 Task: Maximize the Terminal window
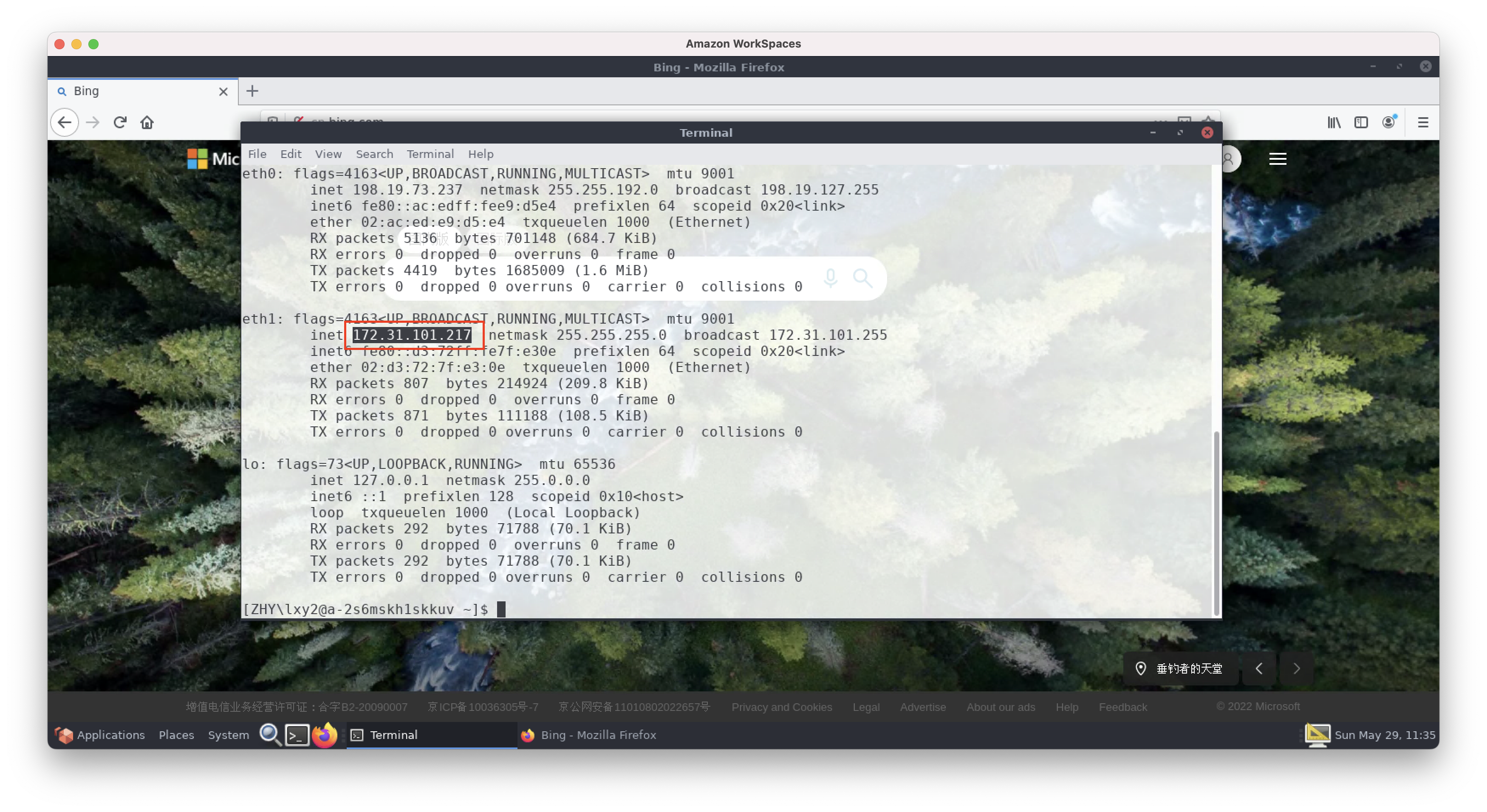(x=1180, y=133)
